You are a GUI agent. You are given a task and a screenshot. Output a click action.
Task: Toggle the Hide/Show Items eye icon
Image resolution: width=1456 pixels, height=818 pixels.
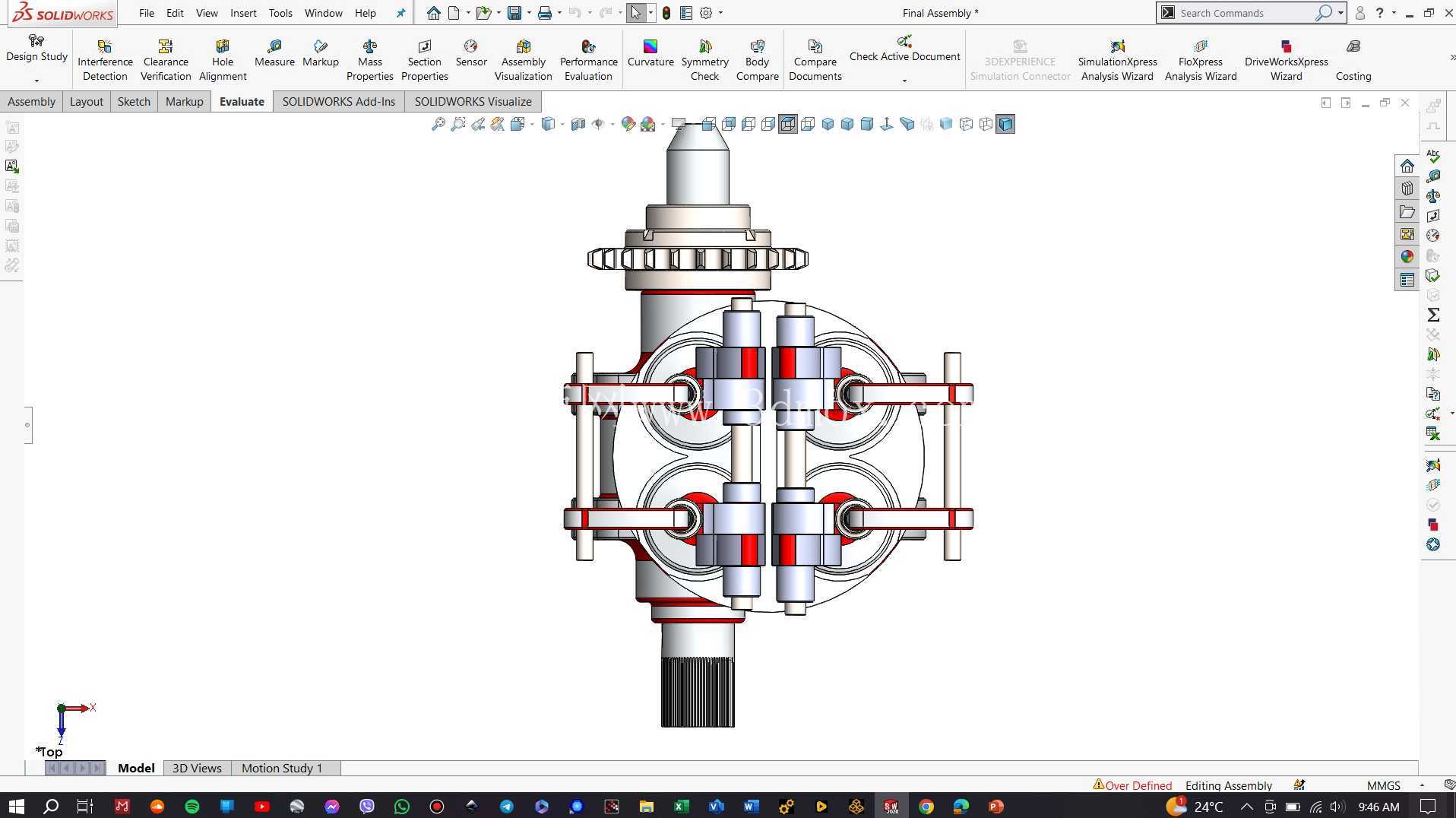click(598, 124)
